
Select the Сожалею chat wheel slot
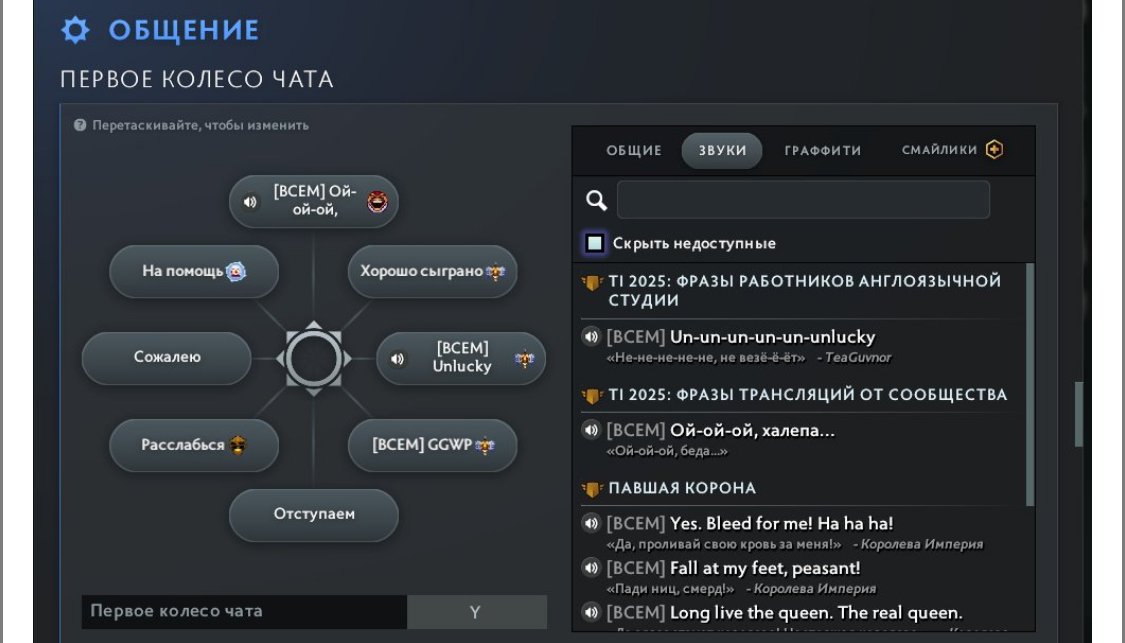coord(167,358)
